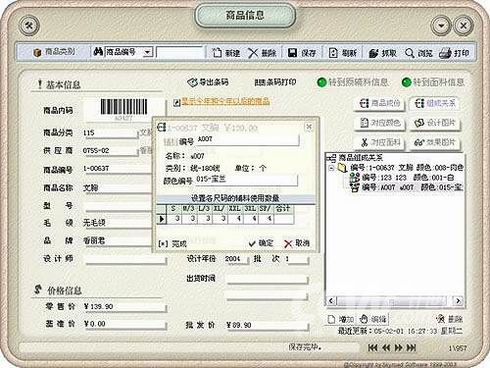Viewport: 490px width, 368px height.
Task: Print using the 打印 toolbar button
Action: point(454,53)
